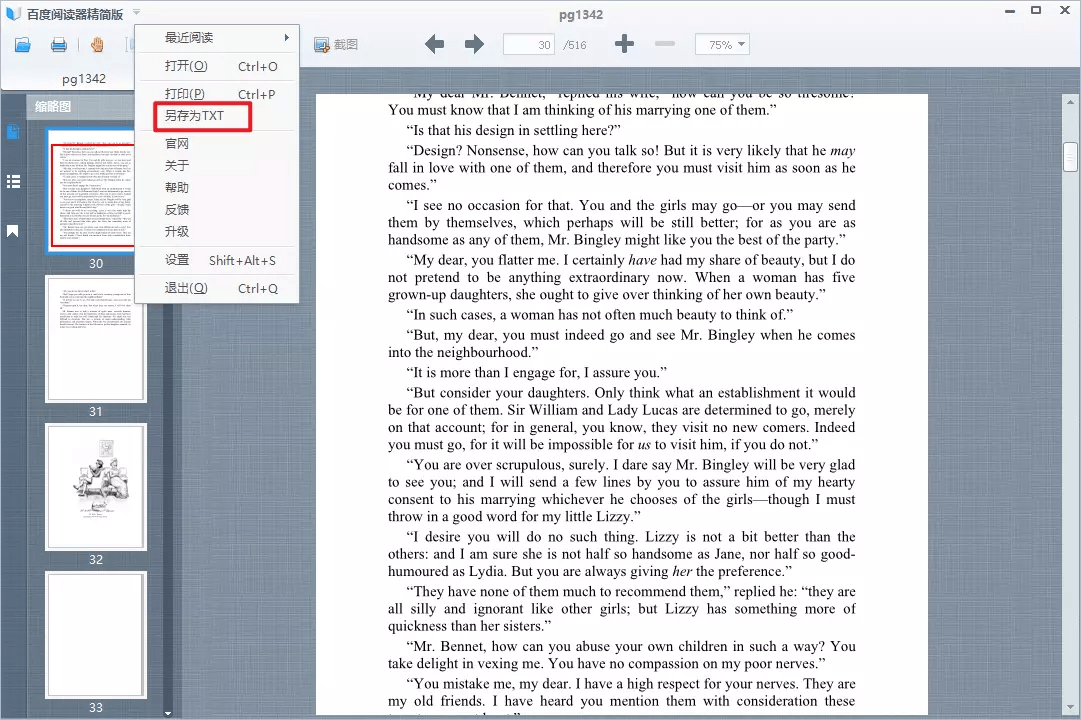1081x720 pixels.
Task: Switch sidebar to outline list view
Action: 14,181
